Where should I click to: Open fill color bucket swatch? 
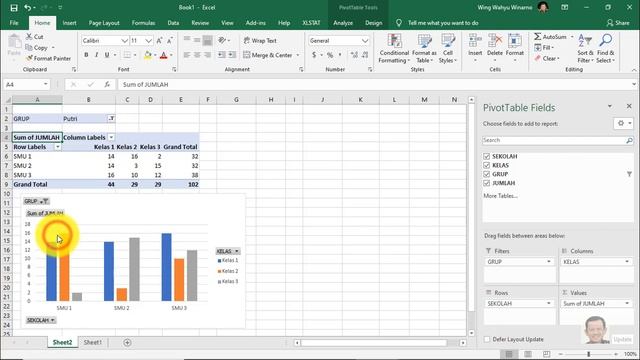(148, 55)
